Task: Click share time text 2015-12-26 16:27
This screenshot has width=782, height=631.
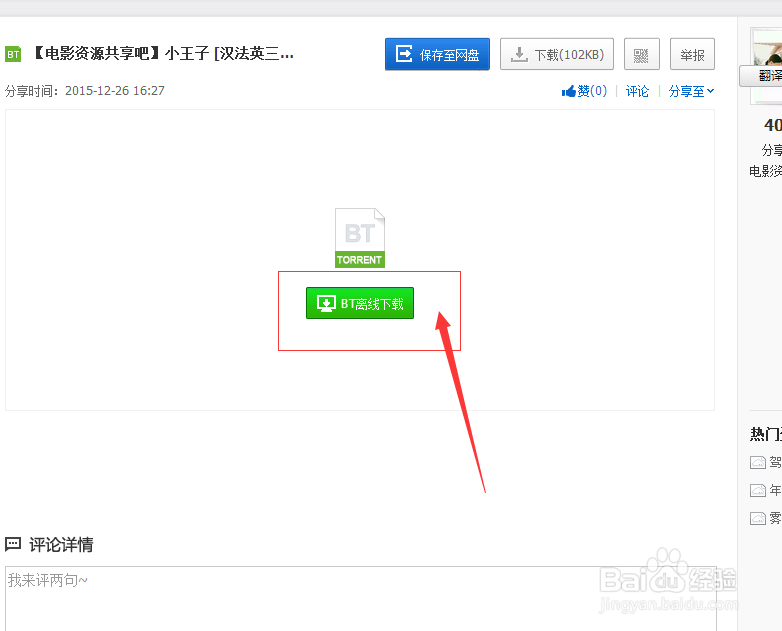Action: (x=115, y=91)
